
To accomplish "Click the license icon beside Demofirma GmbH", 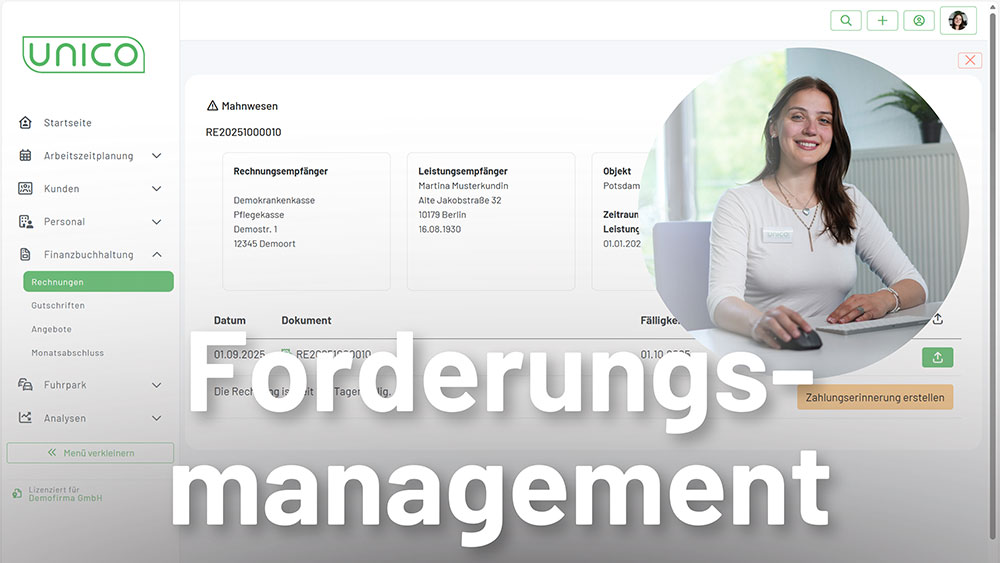I will pyautogui.click(x=17, y=494).
